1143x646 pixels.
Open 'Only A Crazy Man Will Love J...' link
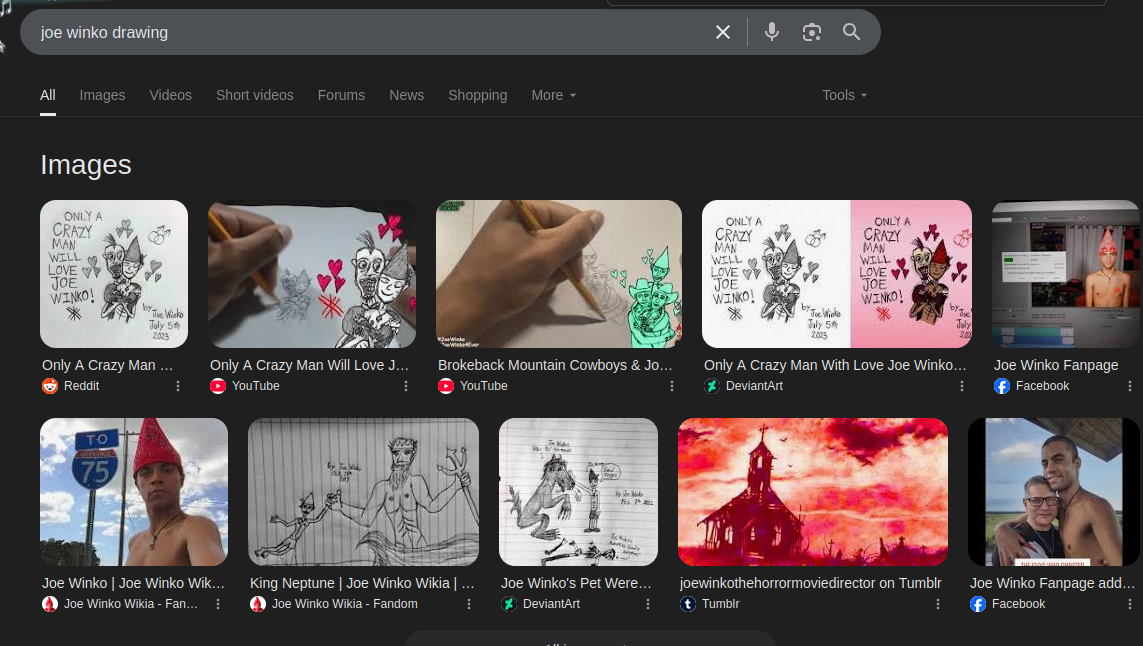(x=309, y=365)
